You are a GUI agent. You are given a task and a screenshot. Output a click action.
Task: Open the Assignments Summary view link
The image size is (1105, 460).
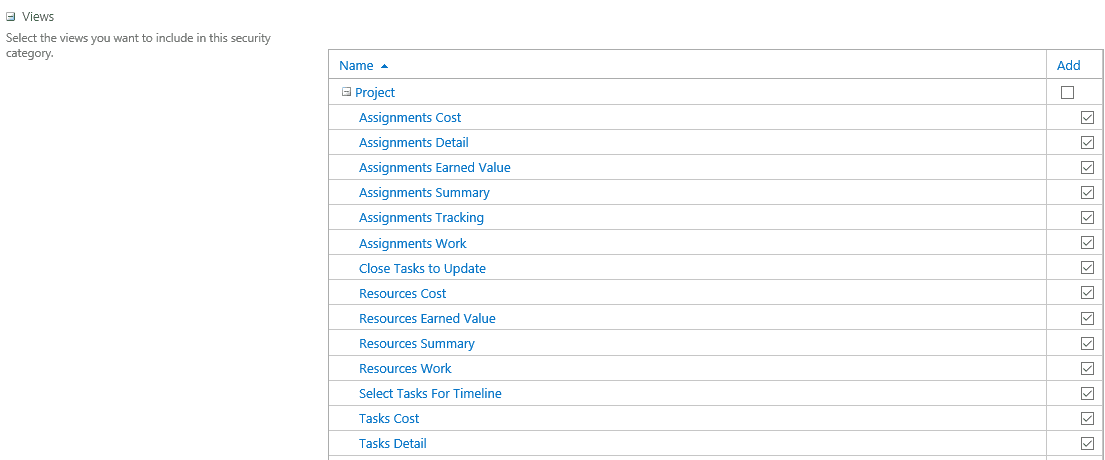coord(424,192)
